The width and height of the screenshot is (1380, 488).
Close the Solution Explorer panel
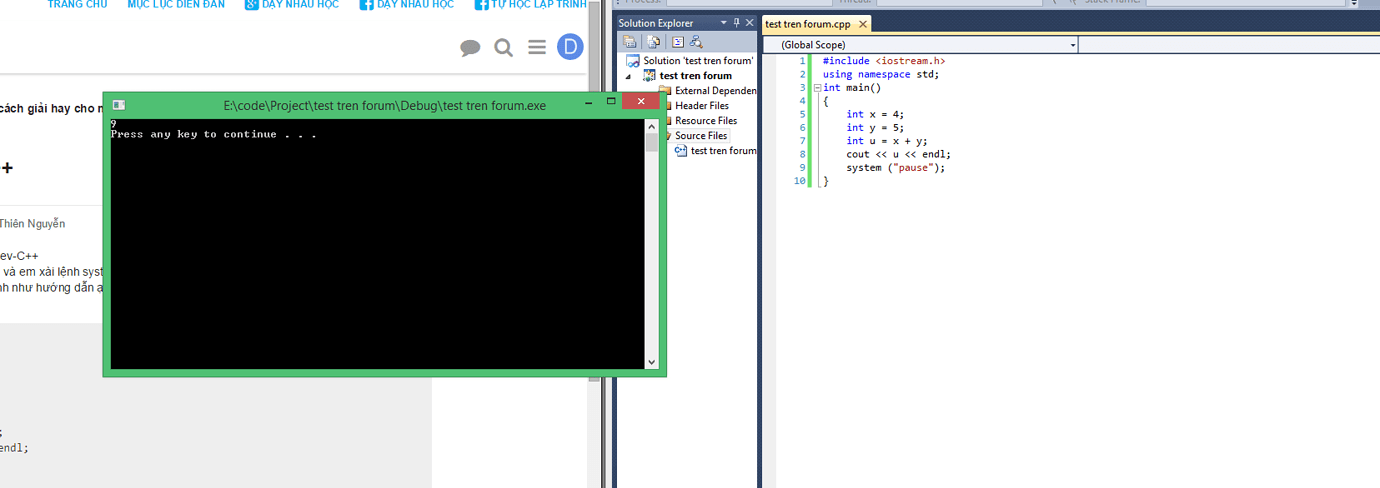click(750, 22)
